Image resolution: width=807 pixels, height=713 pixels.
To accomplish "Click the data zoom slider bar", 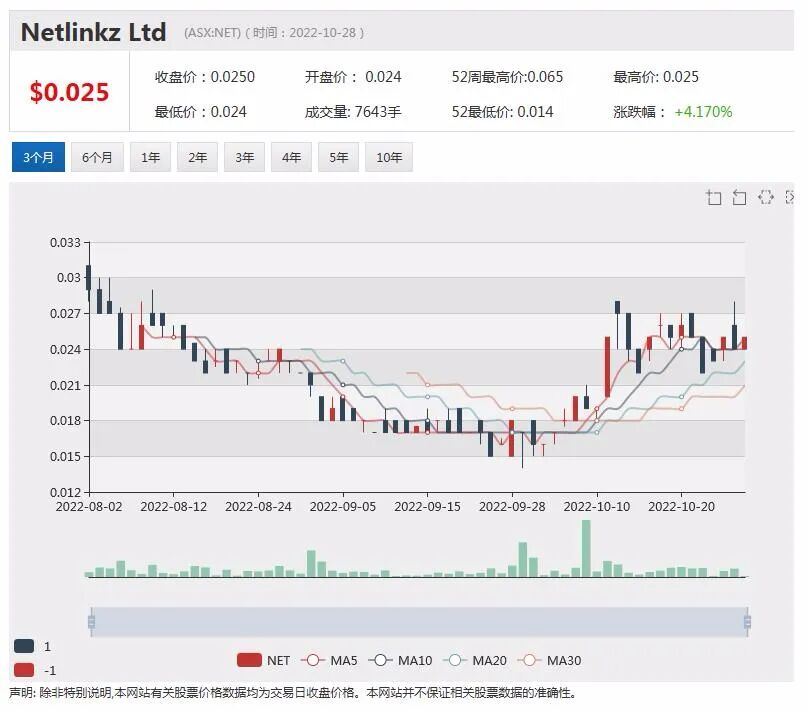I will pyautogui.click(x=419, y=622).
